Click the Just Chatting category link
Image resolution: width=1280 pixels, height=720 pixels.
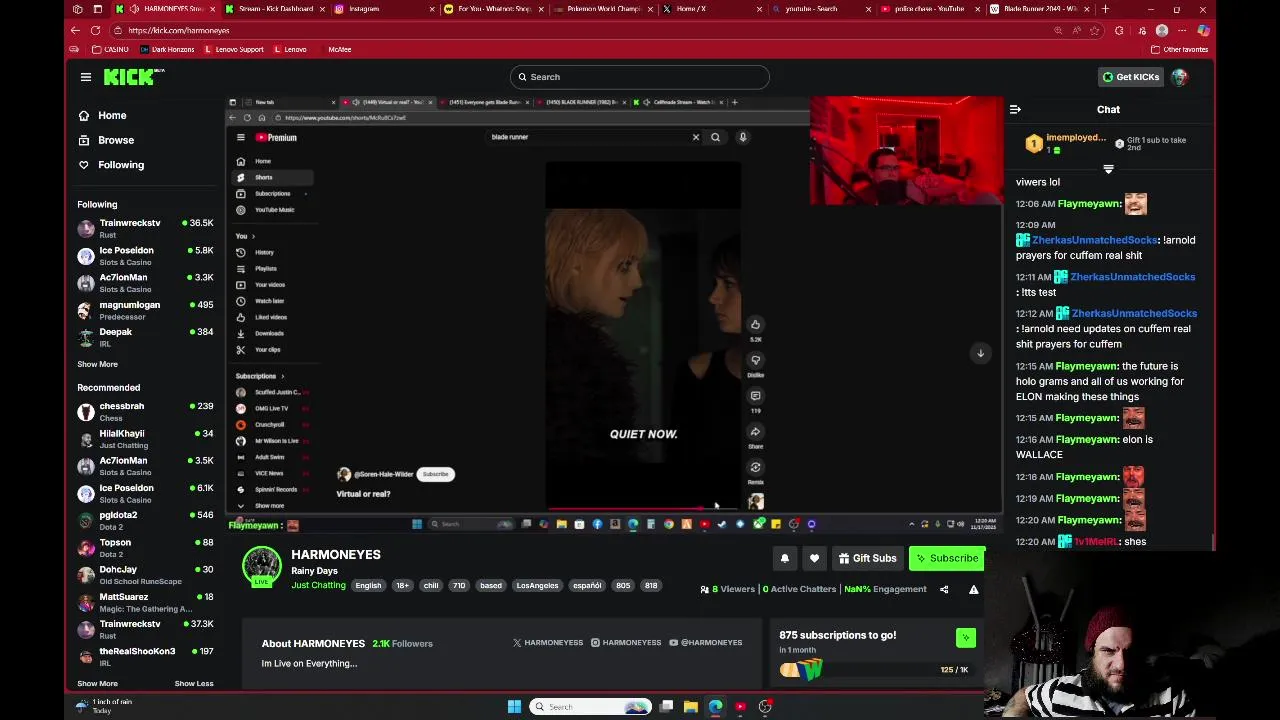tap(318, 585)
